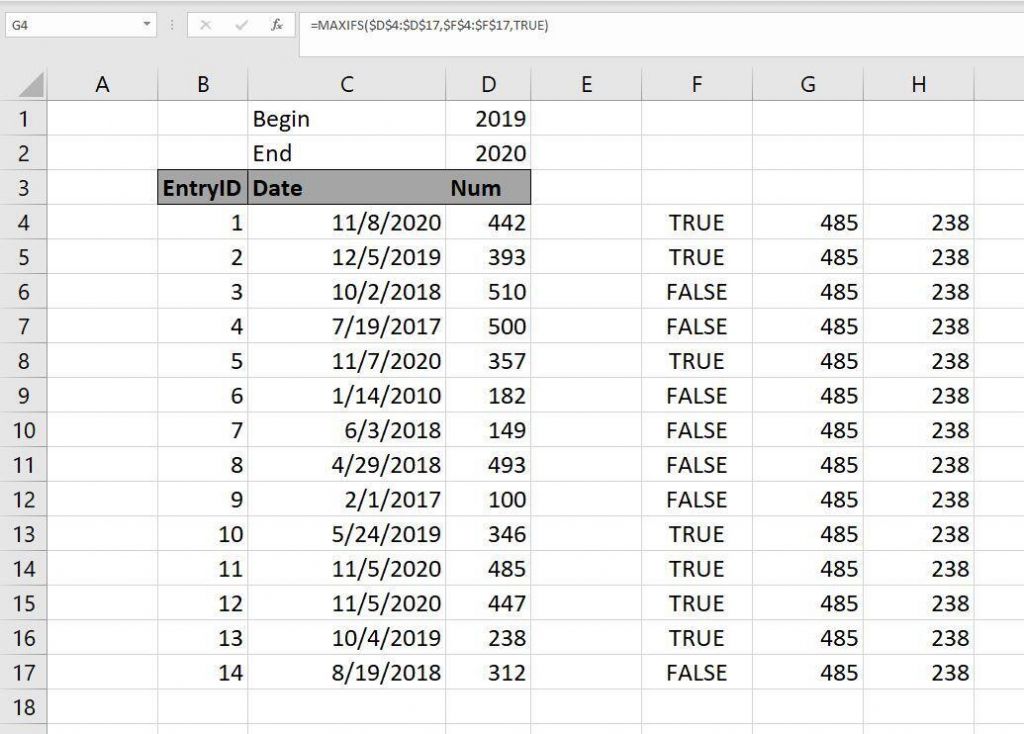Viewport: 1024px width, 734px height.
Task: Open the Name Box dropdown arrow
Action: click(147, 24)
